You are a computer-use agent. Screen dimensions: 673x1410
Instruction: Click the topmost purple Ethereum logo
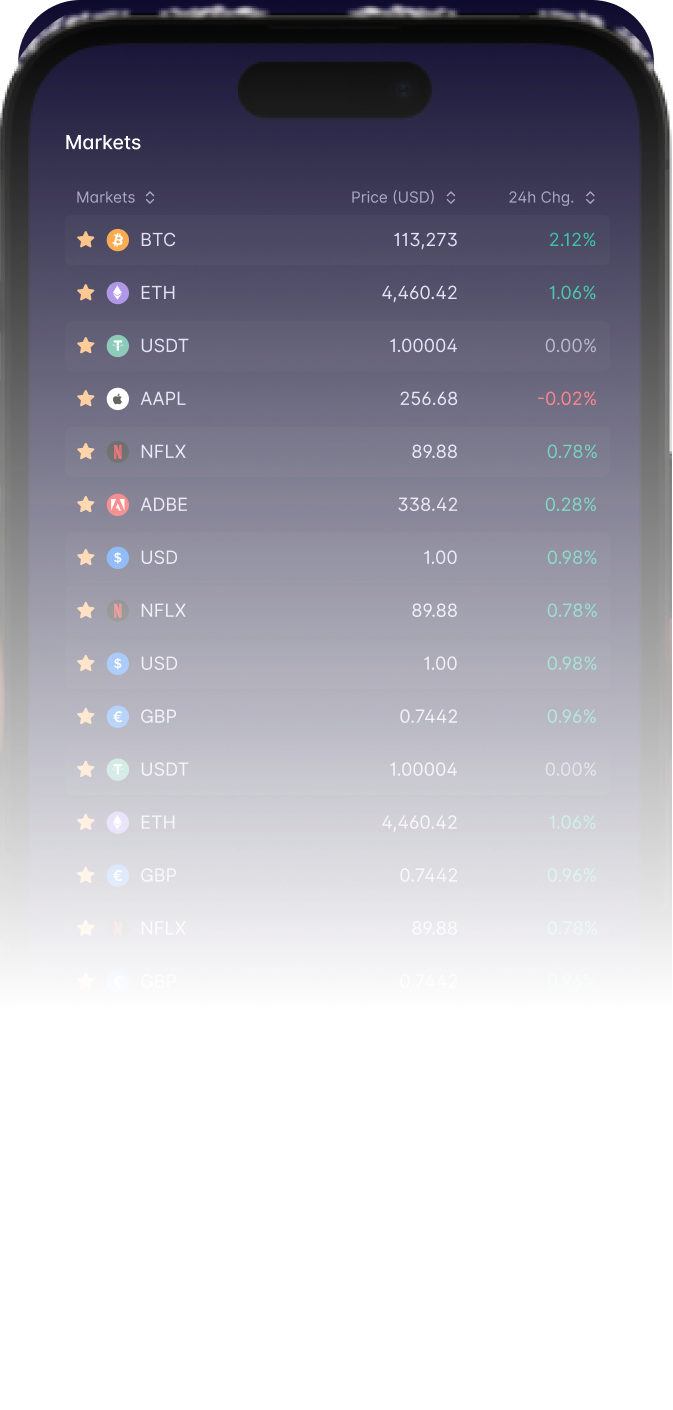click(x=118, y=293)
